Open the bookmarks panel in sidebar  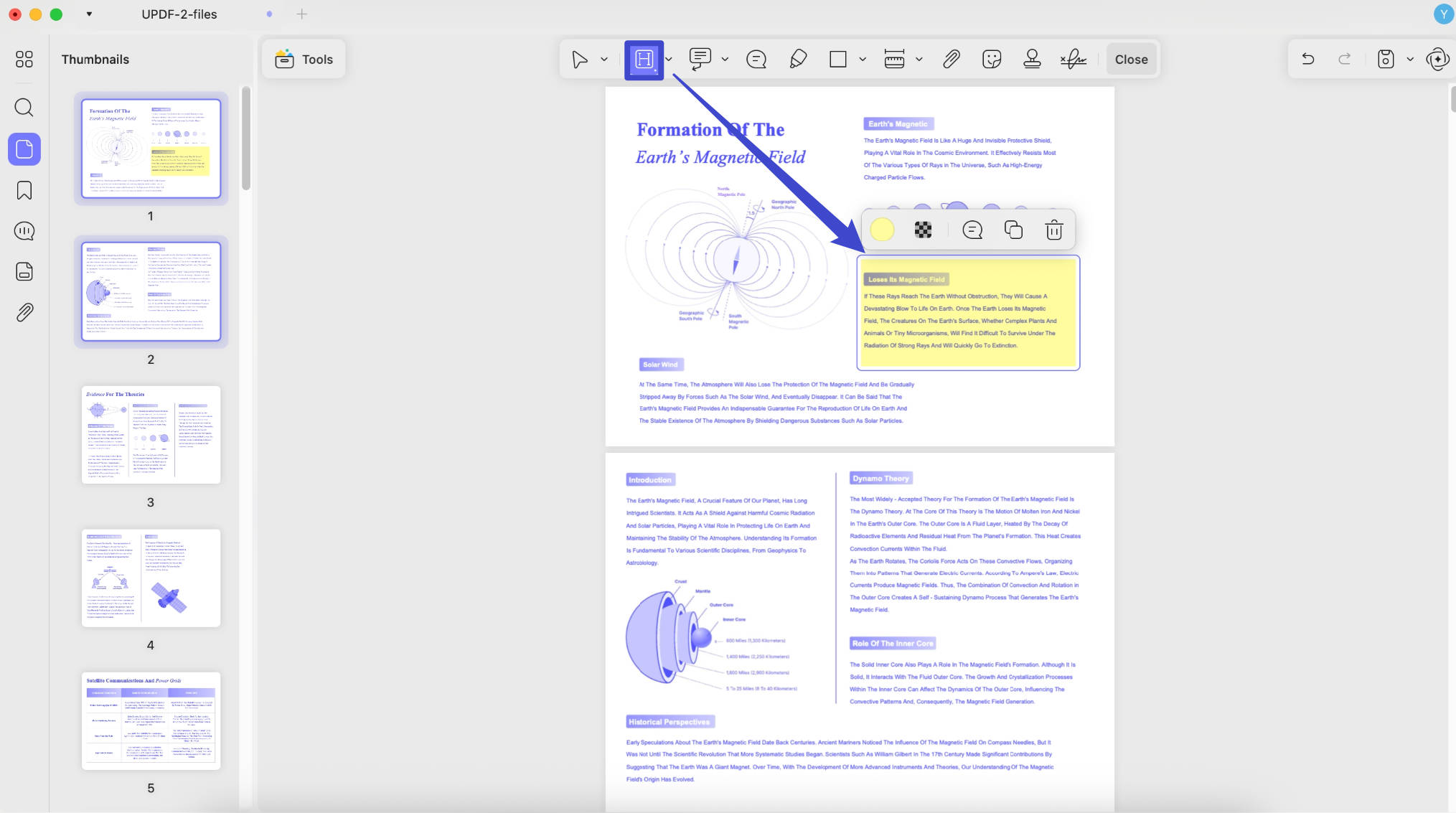click(x=24, y=190)
